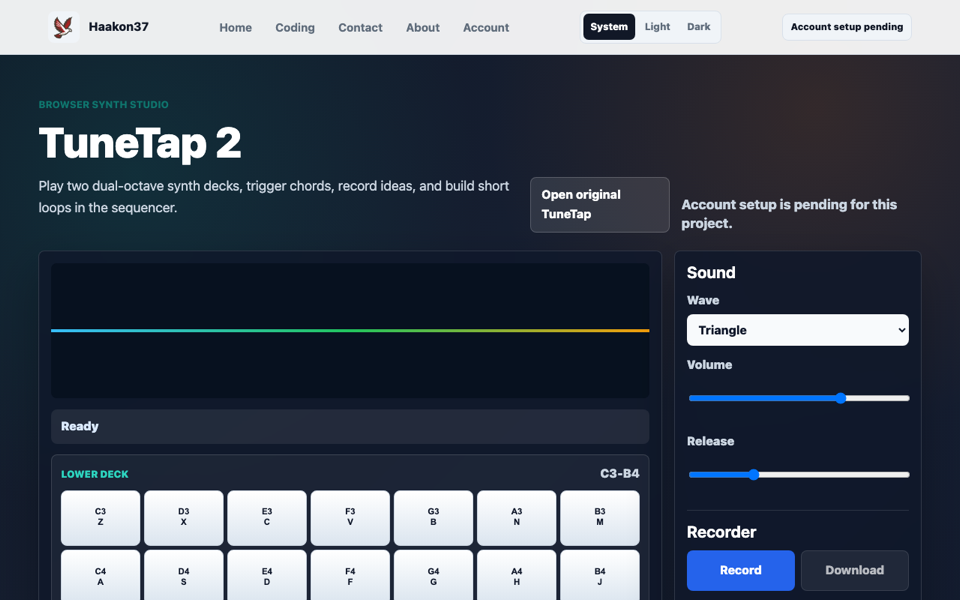Click the Release label
960x600 pixels.
point(711,441)
